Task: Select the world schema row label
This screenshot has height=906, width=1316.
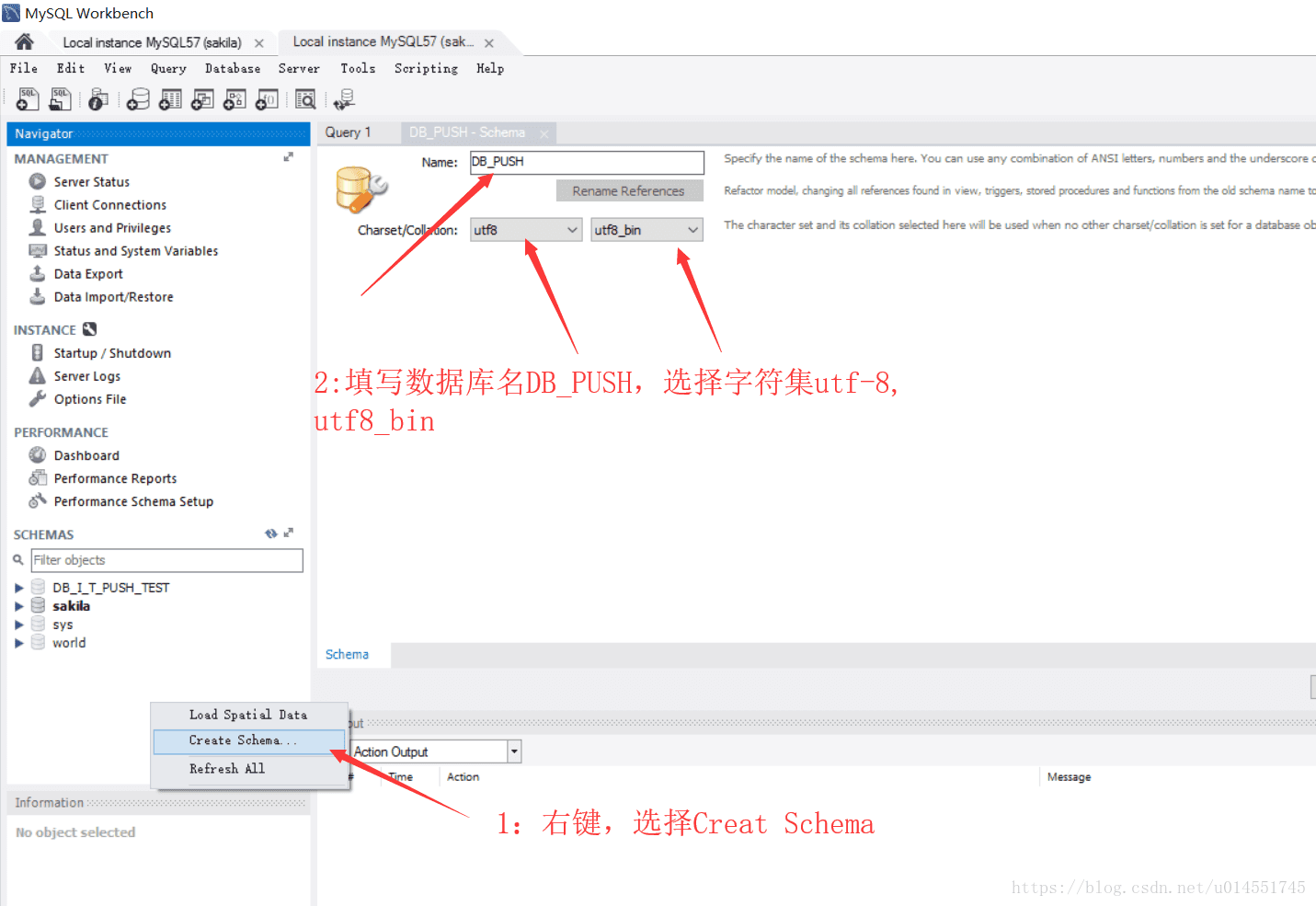Action: [69, 643]
